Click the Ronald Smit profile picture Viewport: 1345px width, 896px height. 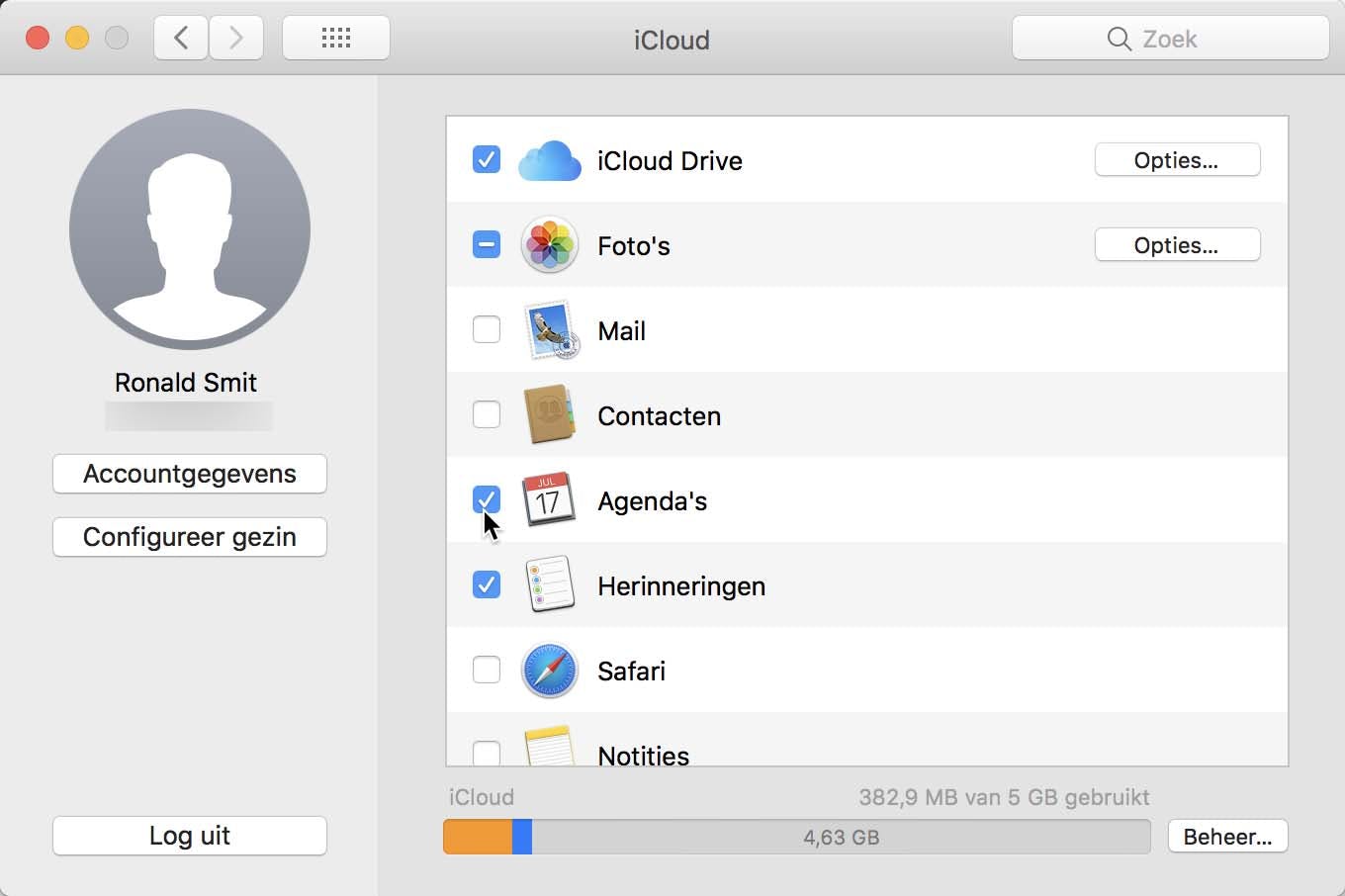(190, 229)
